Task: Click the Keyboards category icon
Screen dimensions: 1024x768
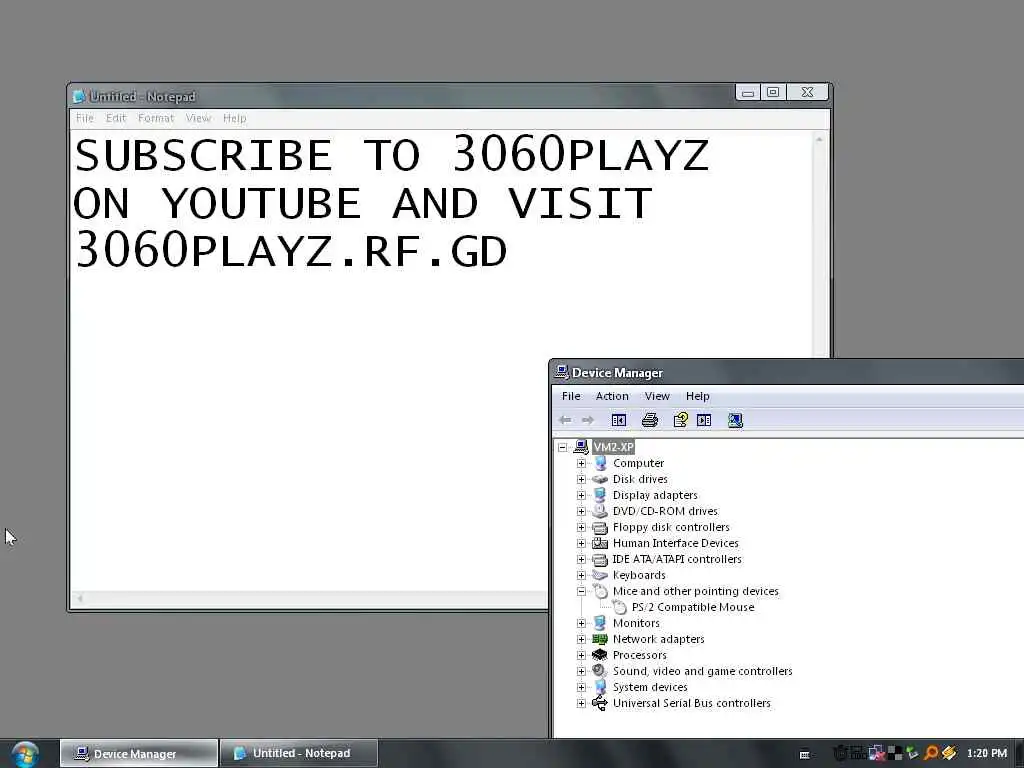Action: (600, 575)
